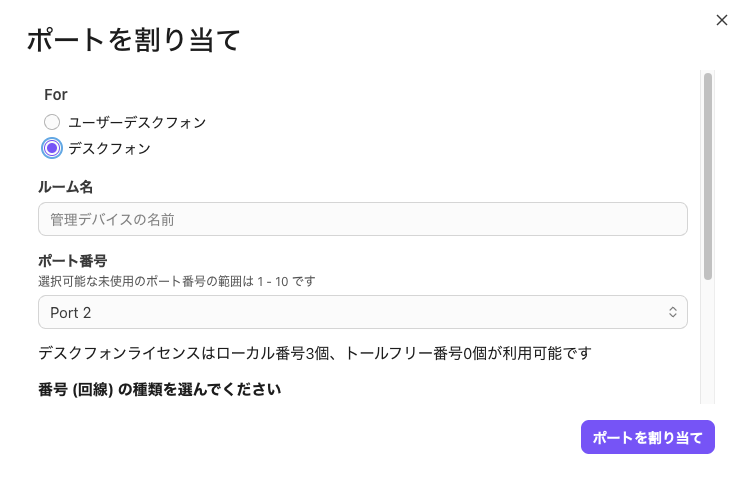739x478 pixels.
Task: Click the ポートを割り当て dialog heading
Action: coord(133,40)
